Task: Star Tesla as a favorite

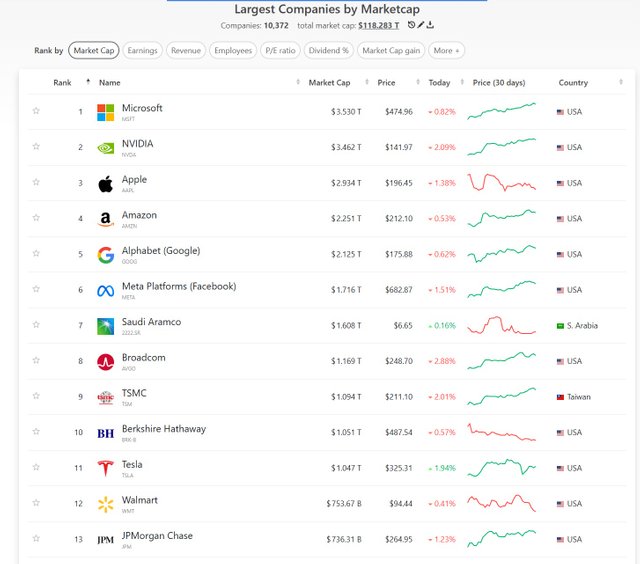Action: tap(36, 467)
